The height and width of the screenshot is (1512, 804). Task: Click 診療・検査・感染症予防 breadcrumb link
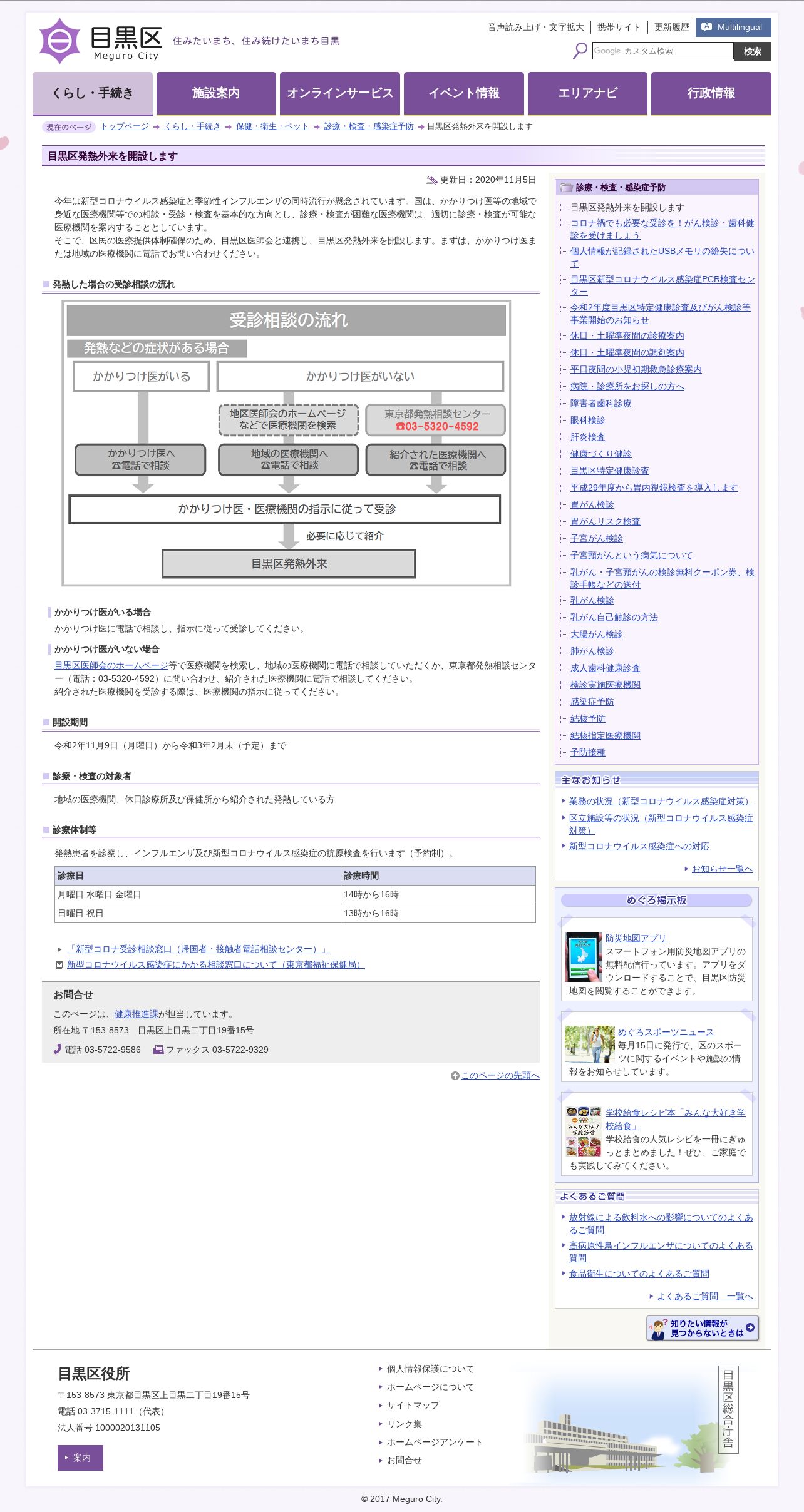click(x=369, y=126)
